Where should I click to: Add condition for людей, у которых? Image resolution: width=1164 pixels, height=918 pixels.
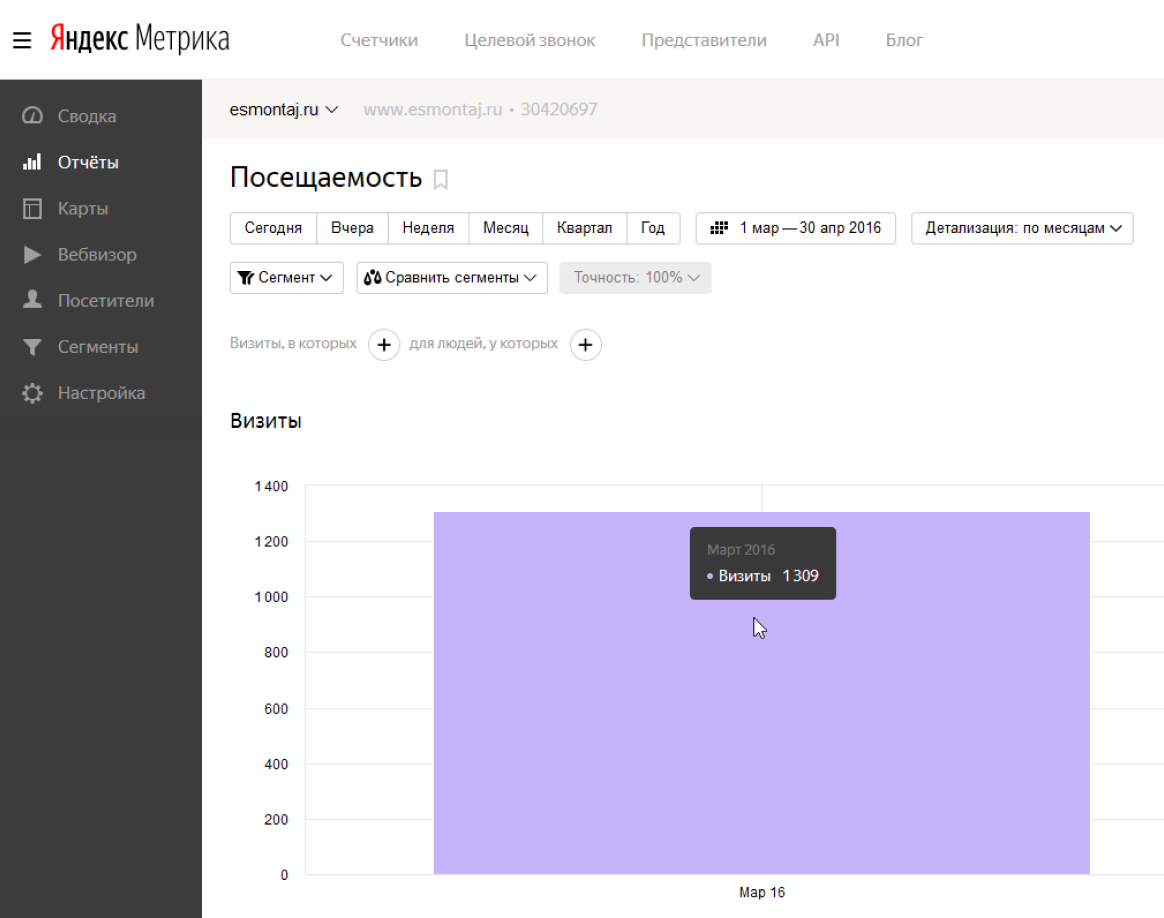pyautogui.click(x=586, y=344)
